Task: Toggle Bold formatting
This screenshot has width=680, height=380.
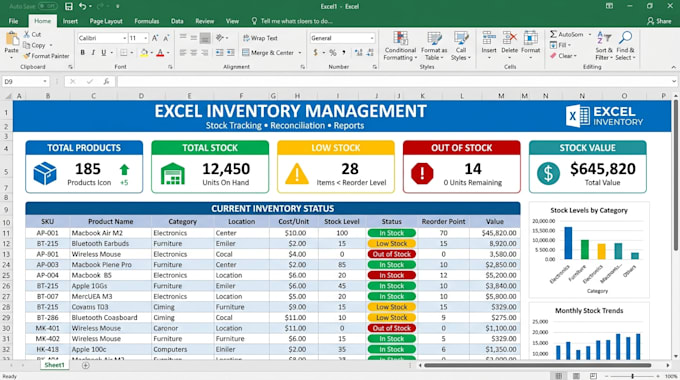Action: coord(82,52)
